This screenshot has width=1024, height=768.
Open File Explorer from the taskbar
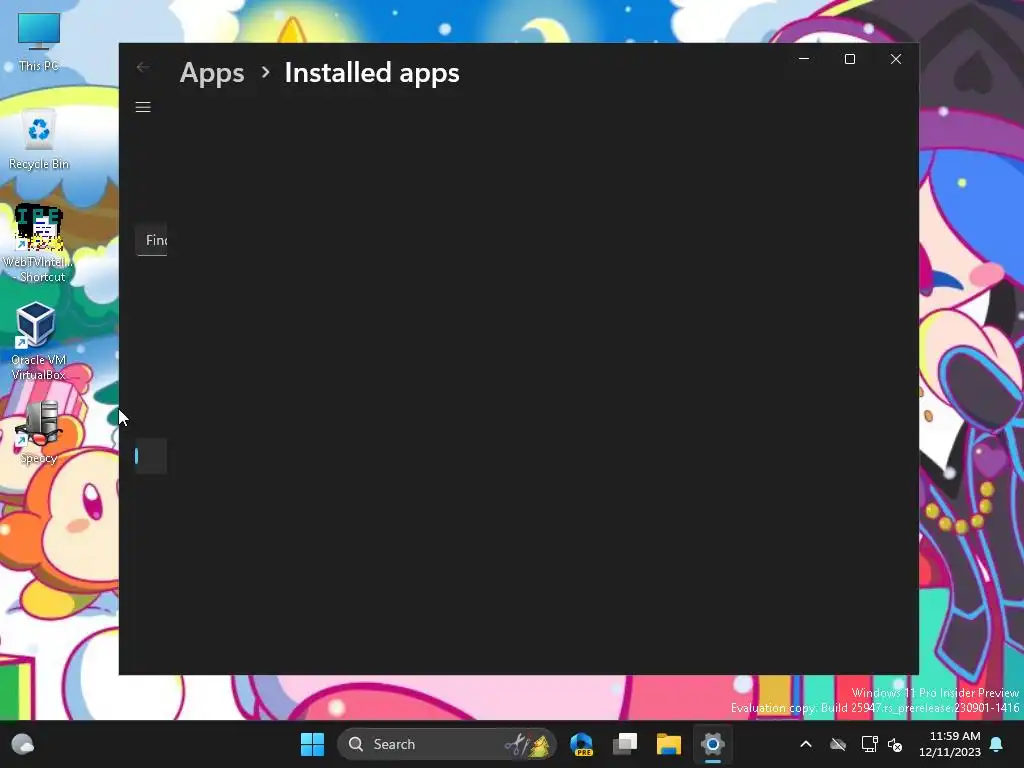(669, 744)
